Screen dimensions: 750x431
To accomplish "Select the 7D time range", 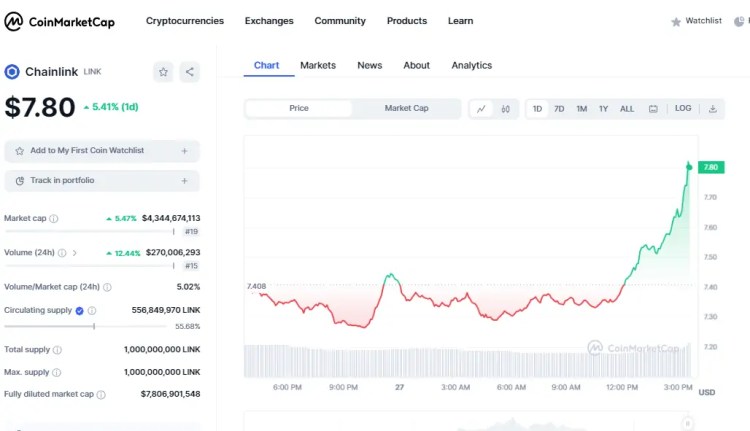I will pyautogui.click(x=559, y=109).
